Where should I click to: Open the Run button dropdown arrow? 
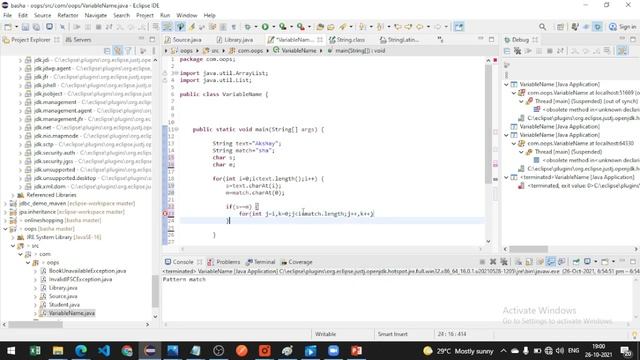273,27
